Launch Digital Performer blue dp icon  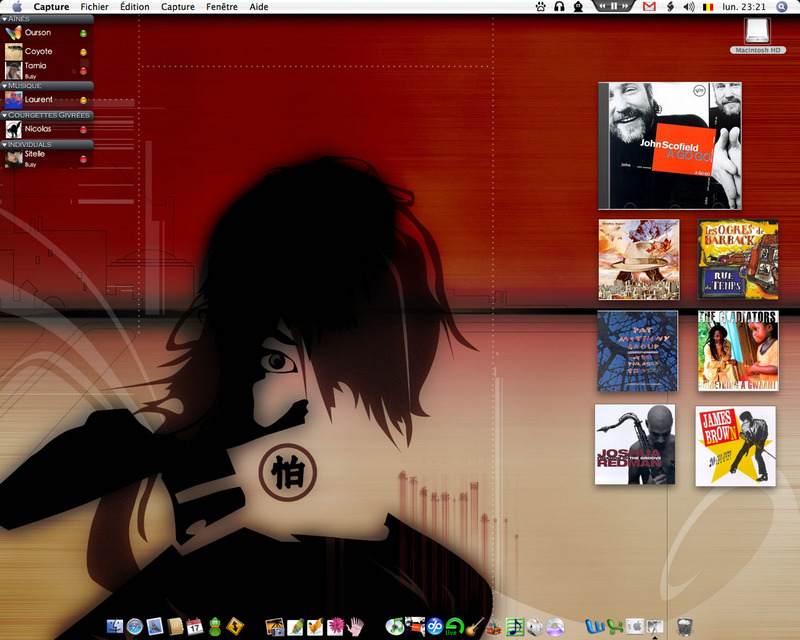[x=435, y=626]
